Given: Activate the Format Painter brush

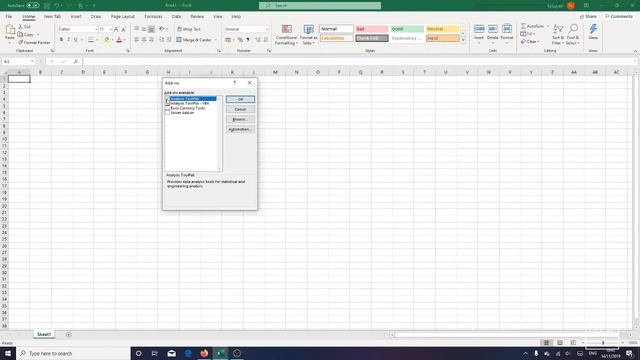Looking at the screenshot, I should (x=20, y=42).
